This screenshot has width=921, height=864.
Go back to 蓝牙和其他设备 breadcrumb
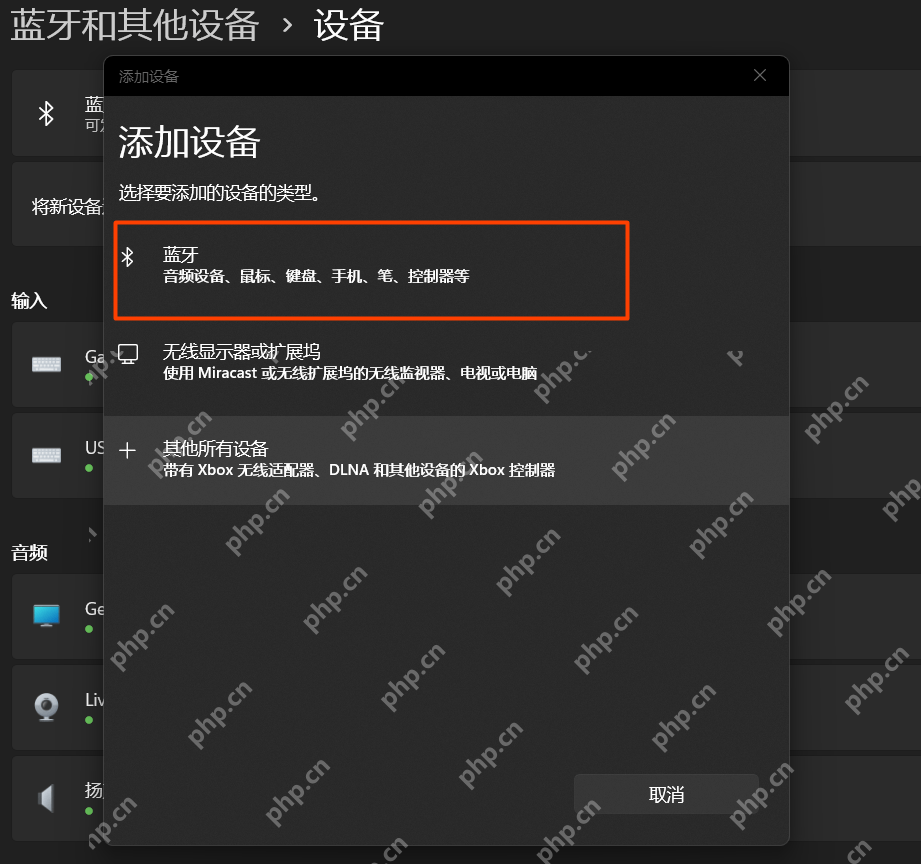135,26
